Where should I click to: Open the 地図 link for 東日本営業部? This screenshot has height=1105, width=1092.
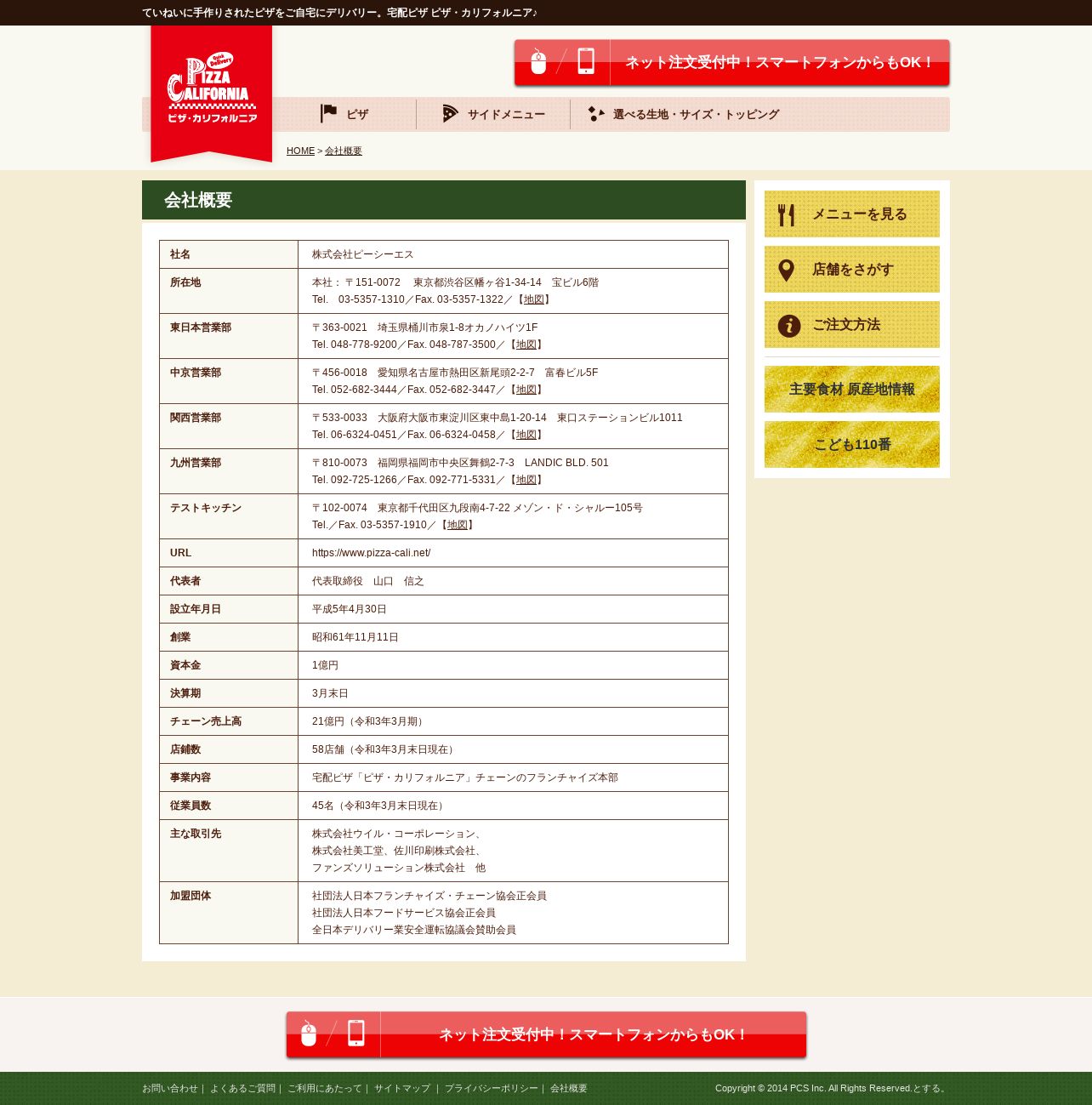click(x=526, y=345)
